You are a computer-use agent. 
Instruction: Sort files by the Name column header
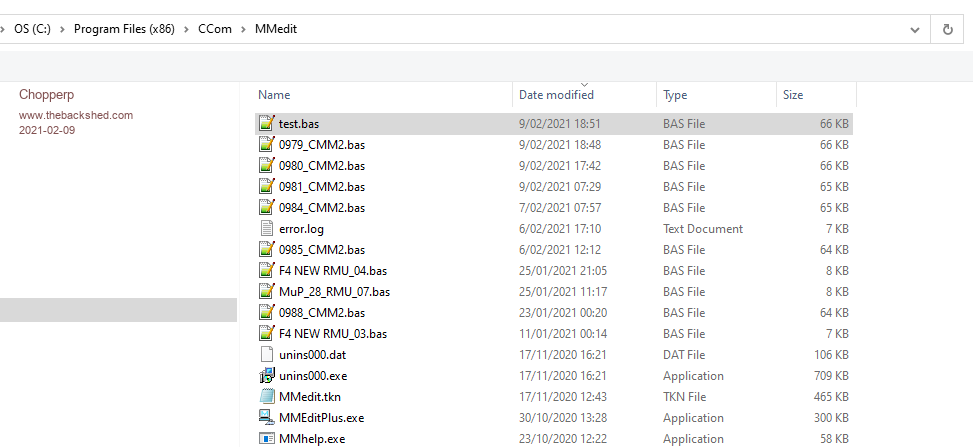tap(274, 95)
